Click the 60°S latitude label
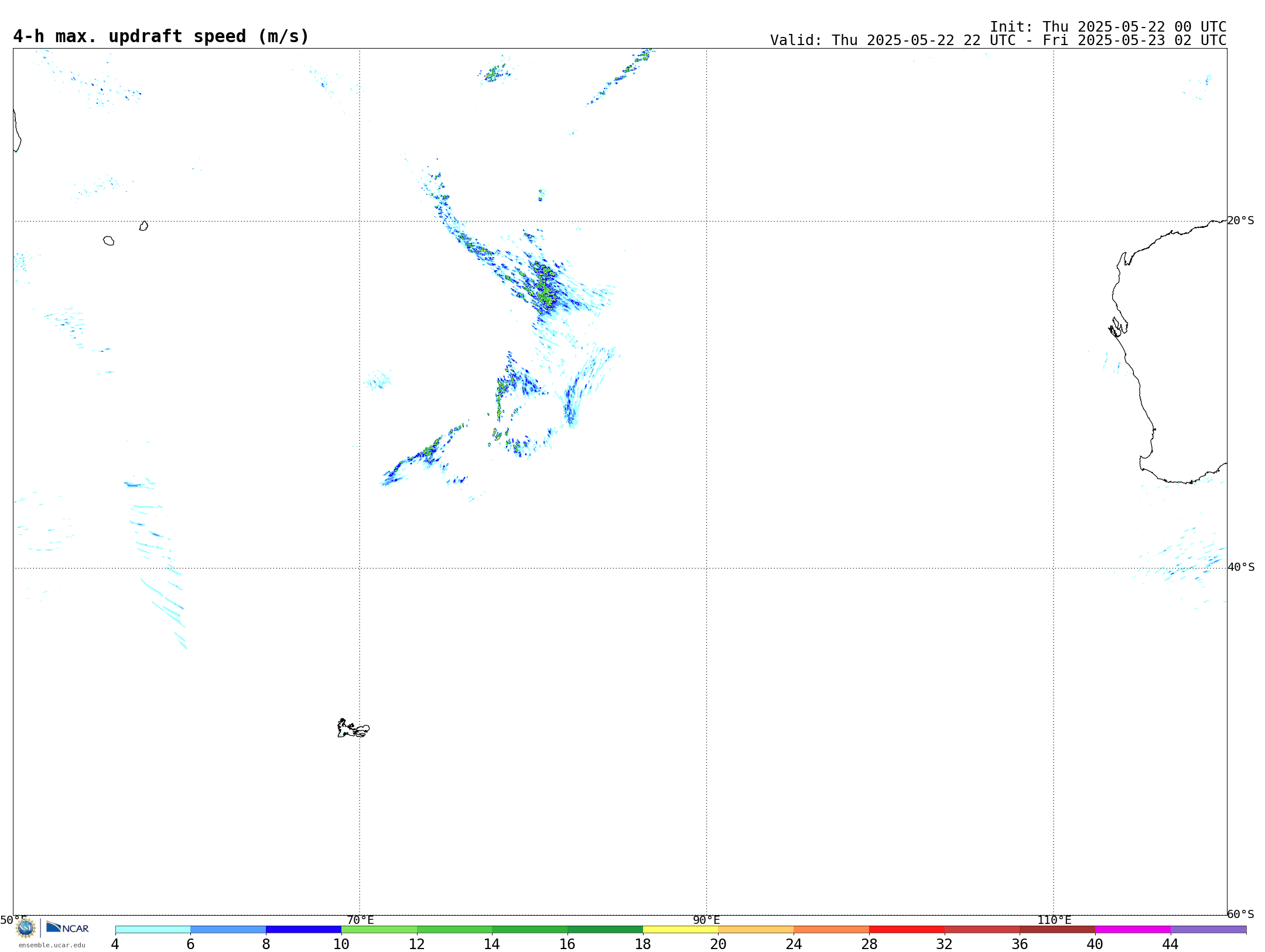The width and height of the screenshot is (1265, 952). pyautogui.click(x=1241, y=914)
